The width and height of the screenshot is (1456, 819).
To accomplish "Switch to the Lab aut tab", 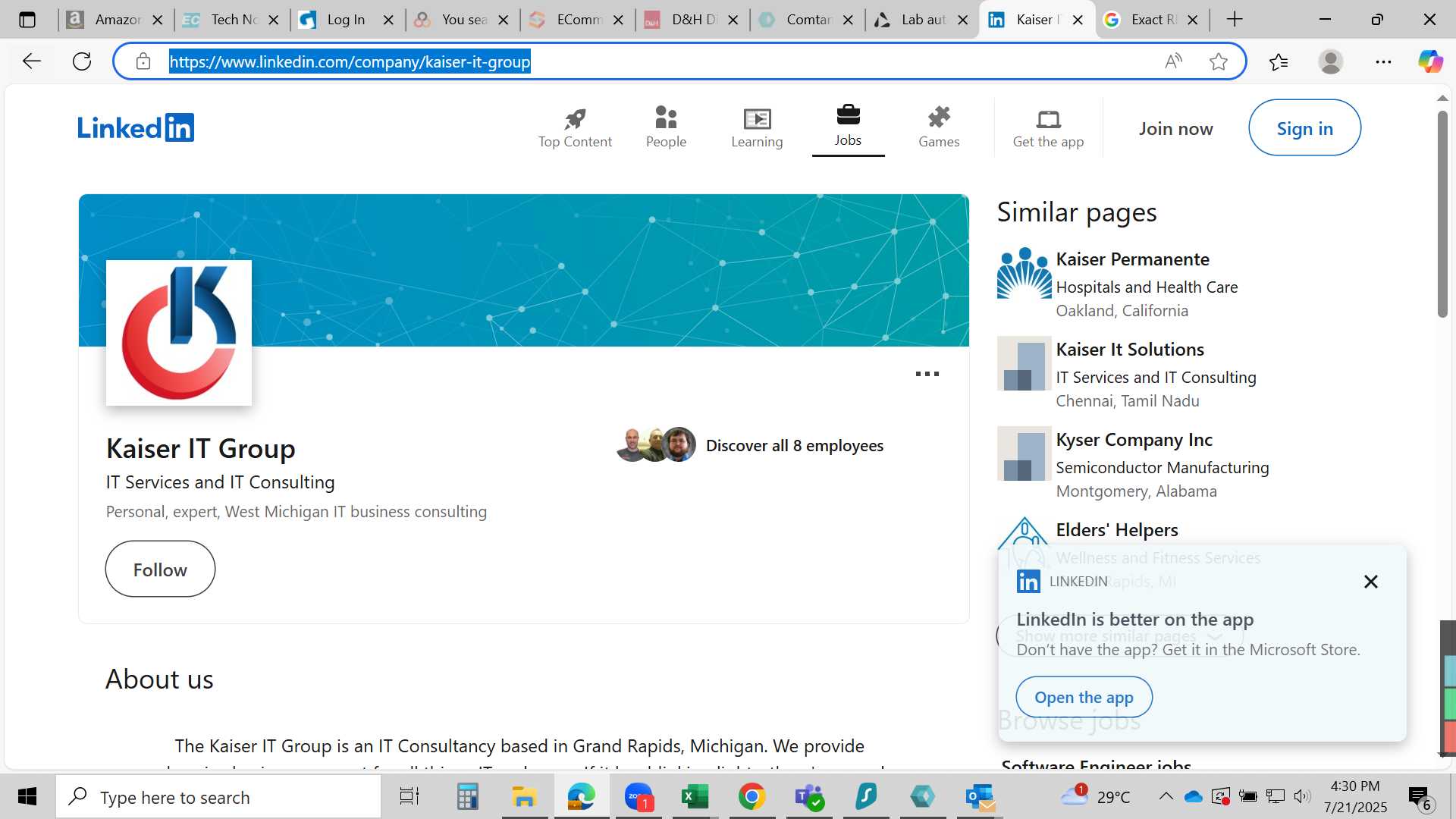I will (x=921, y=20).
